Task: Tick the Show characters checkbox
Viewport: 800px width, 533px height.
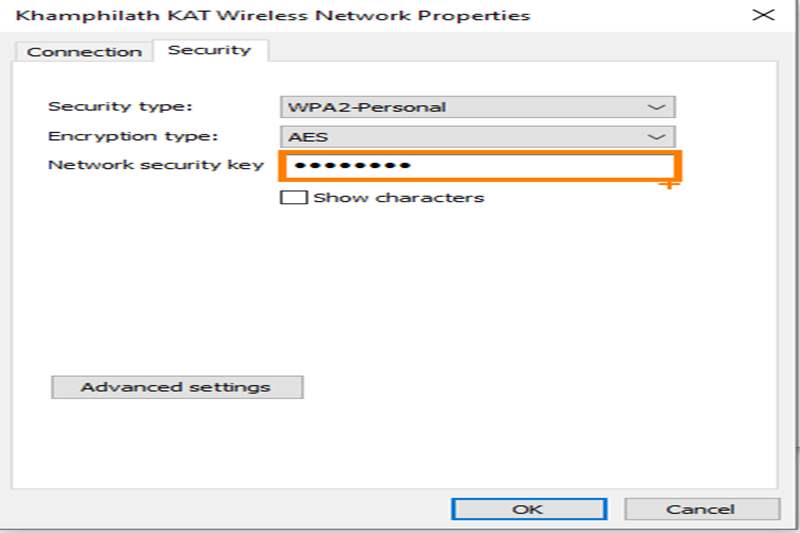Action: (x=294, y=197)
